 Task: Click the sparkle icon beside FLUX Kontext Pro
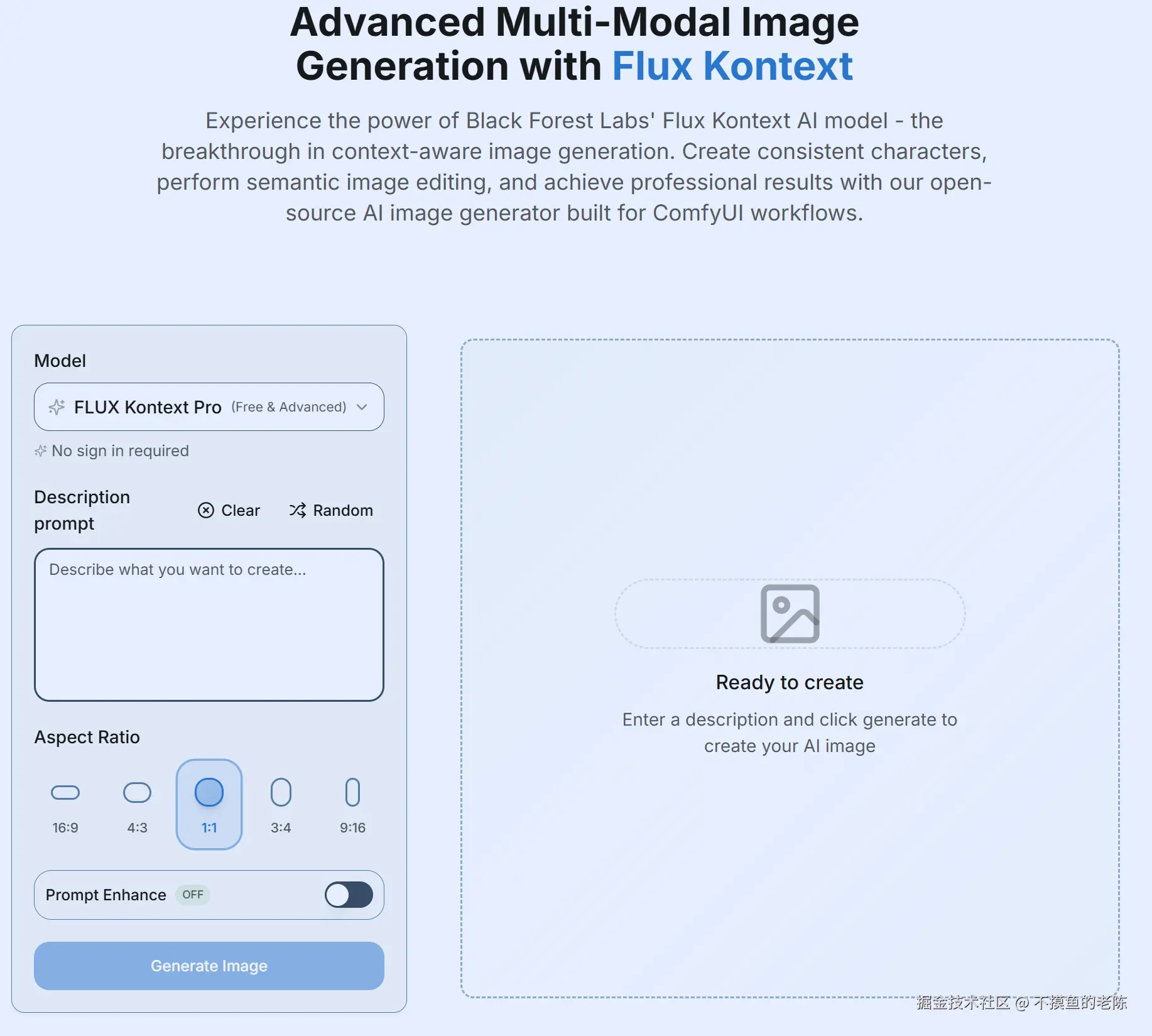point(57,407)
